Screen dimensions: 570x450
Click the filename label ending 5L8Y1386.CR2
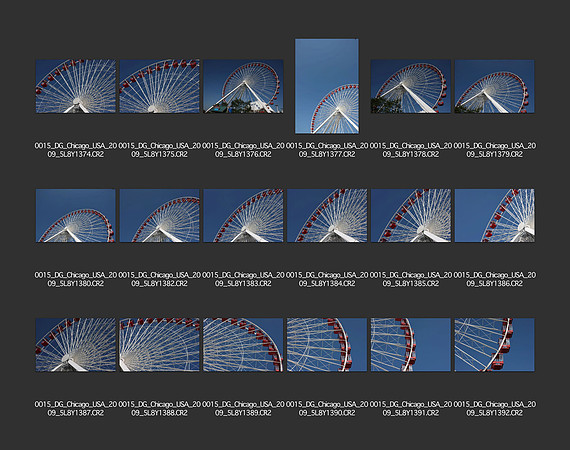[x=494, y=279]
